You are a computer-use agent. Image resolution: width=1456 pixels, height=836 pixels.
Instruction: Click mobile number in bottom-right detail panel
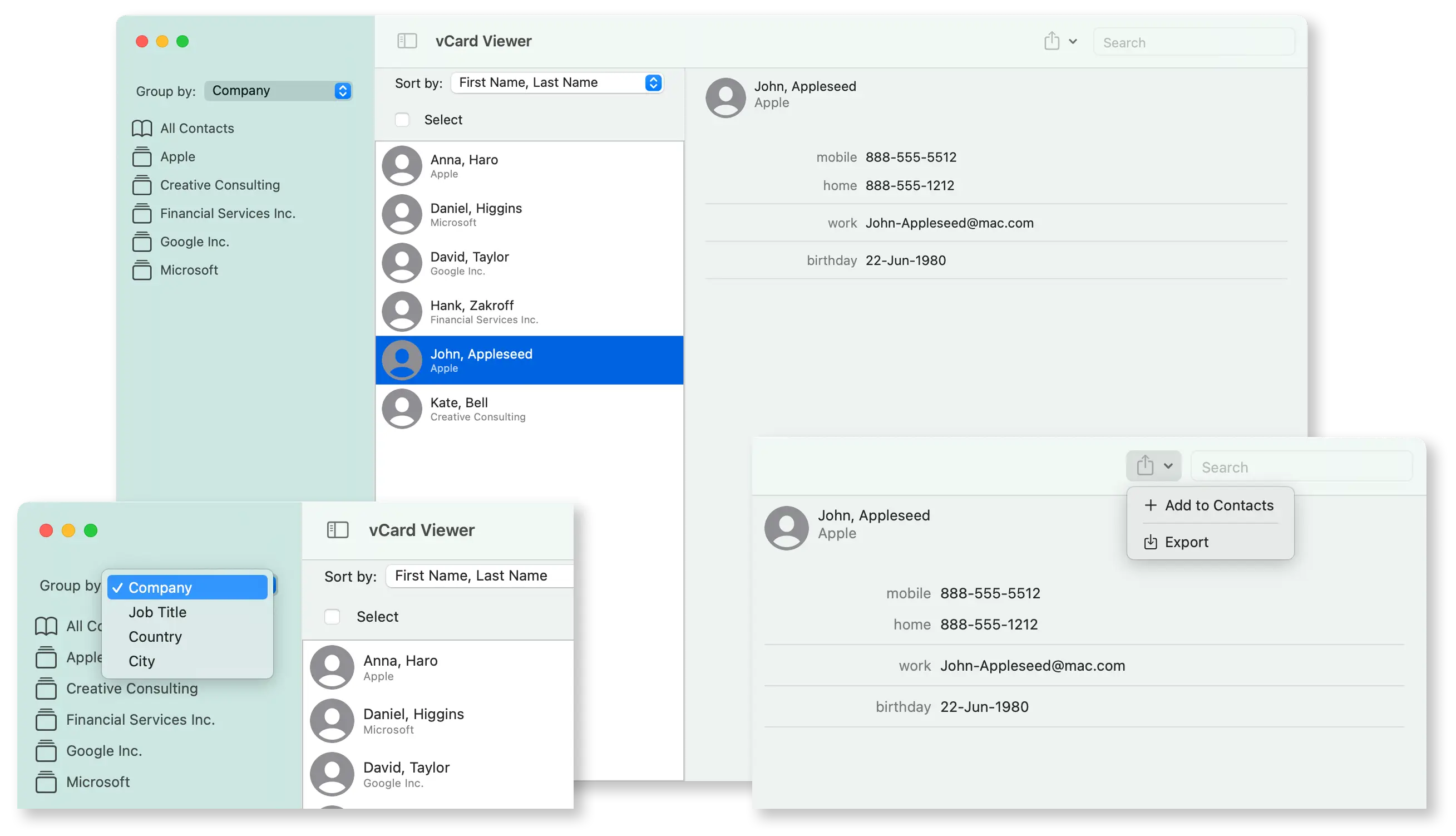pos(990,593)
